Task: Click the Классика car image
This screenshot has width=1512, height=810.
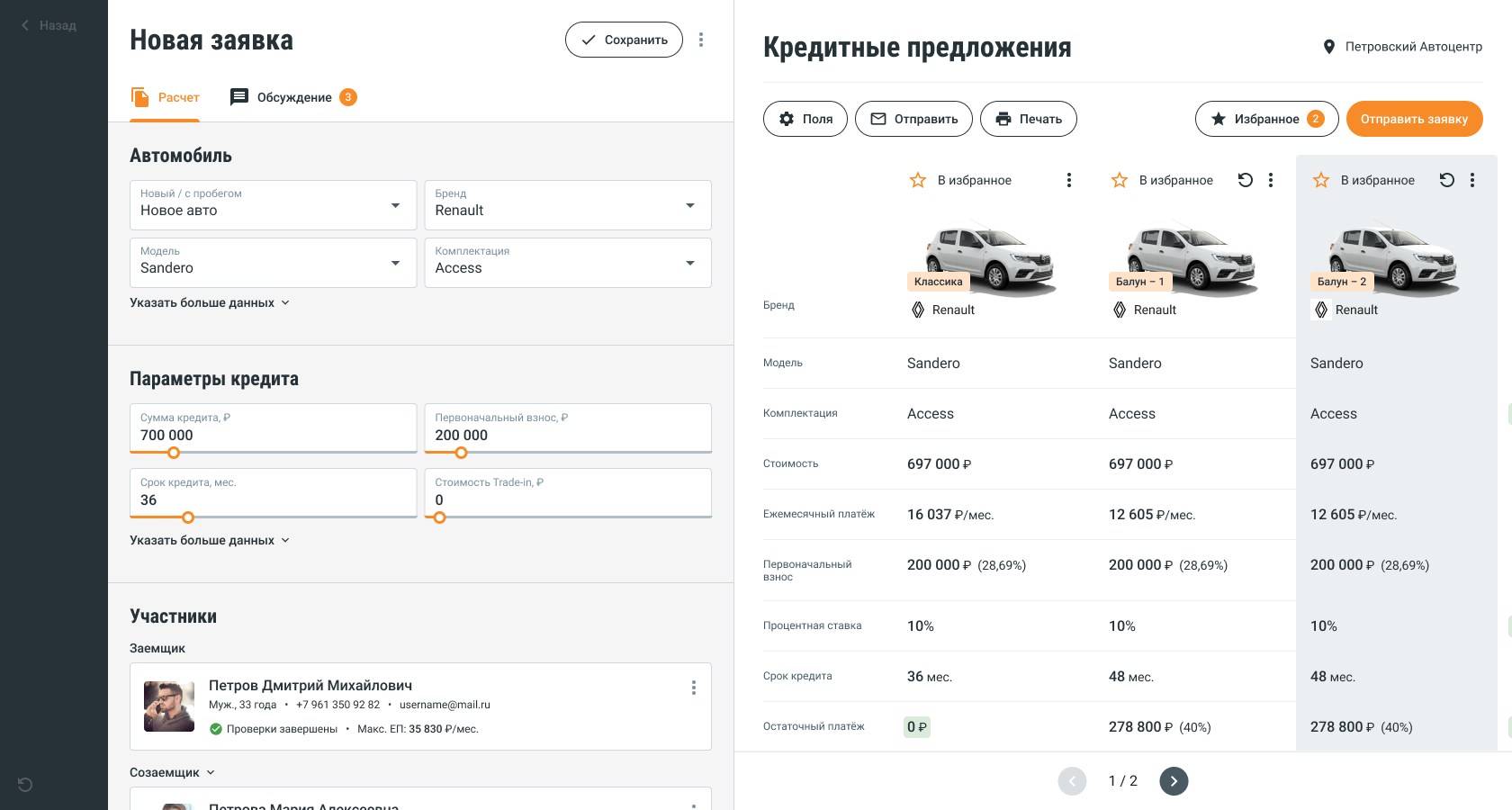Action: coord(990,258)
